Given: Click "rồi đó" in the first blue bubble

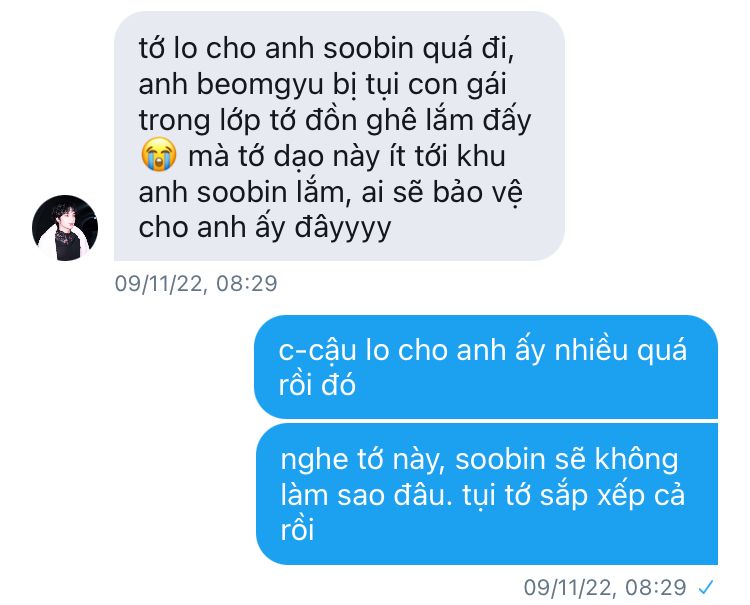Looking at the screenshot, I should (x=317, y=385).
